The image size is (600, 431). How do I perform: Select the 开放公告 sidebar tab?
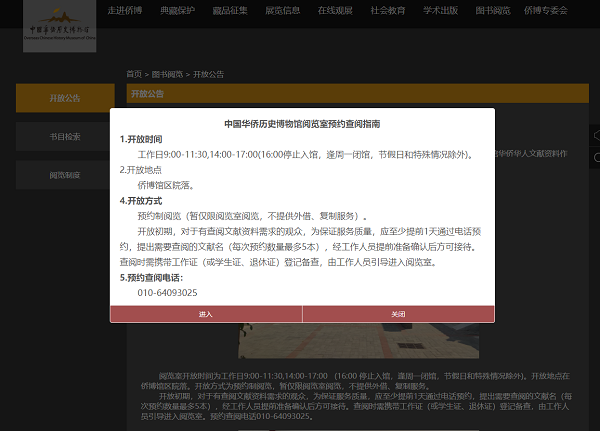click(65, 98)
